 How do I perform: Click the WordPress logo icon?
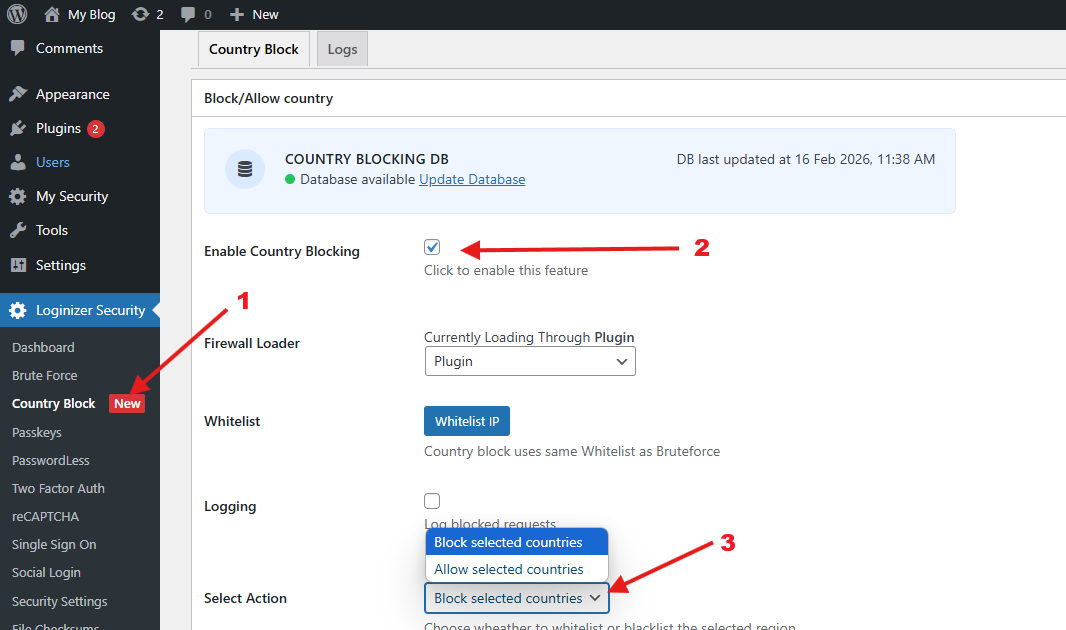(17, 14)
